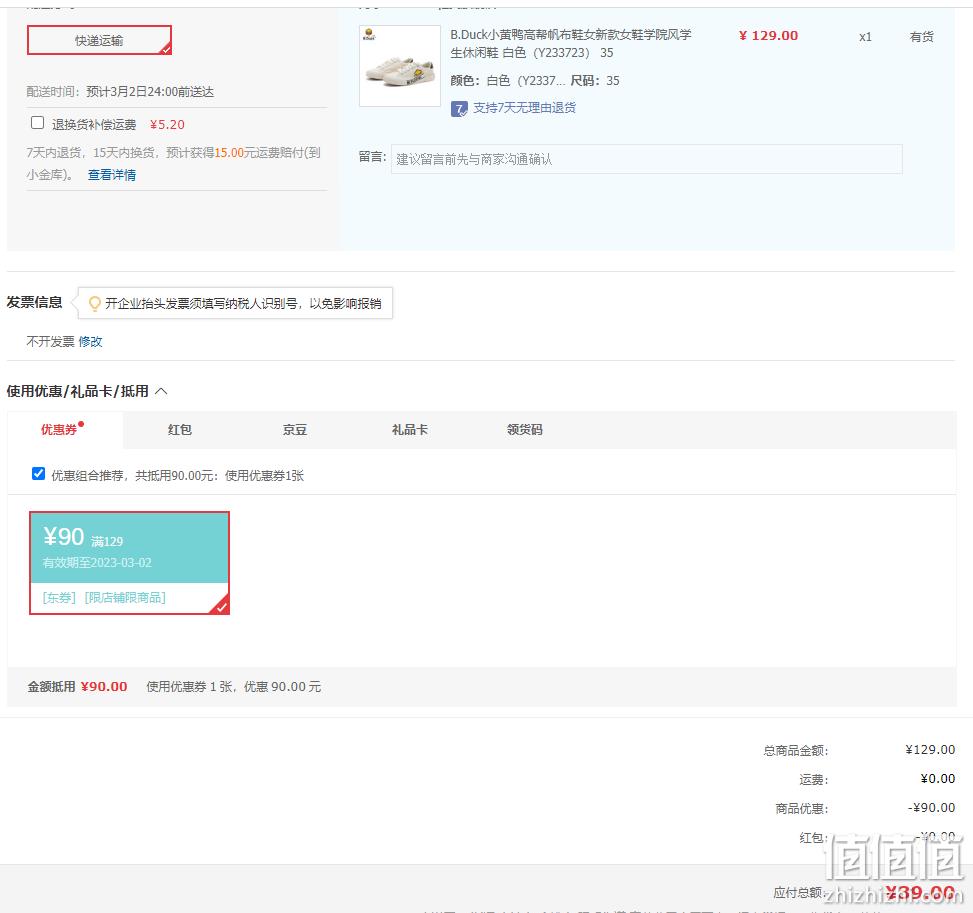973x913 pixels.
Task: Switch to the 红包 tab
Action: (180, 430)
